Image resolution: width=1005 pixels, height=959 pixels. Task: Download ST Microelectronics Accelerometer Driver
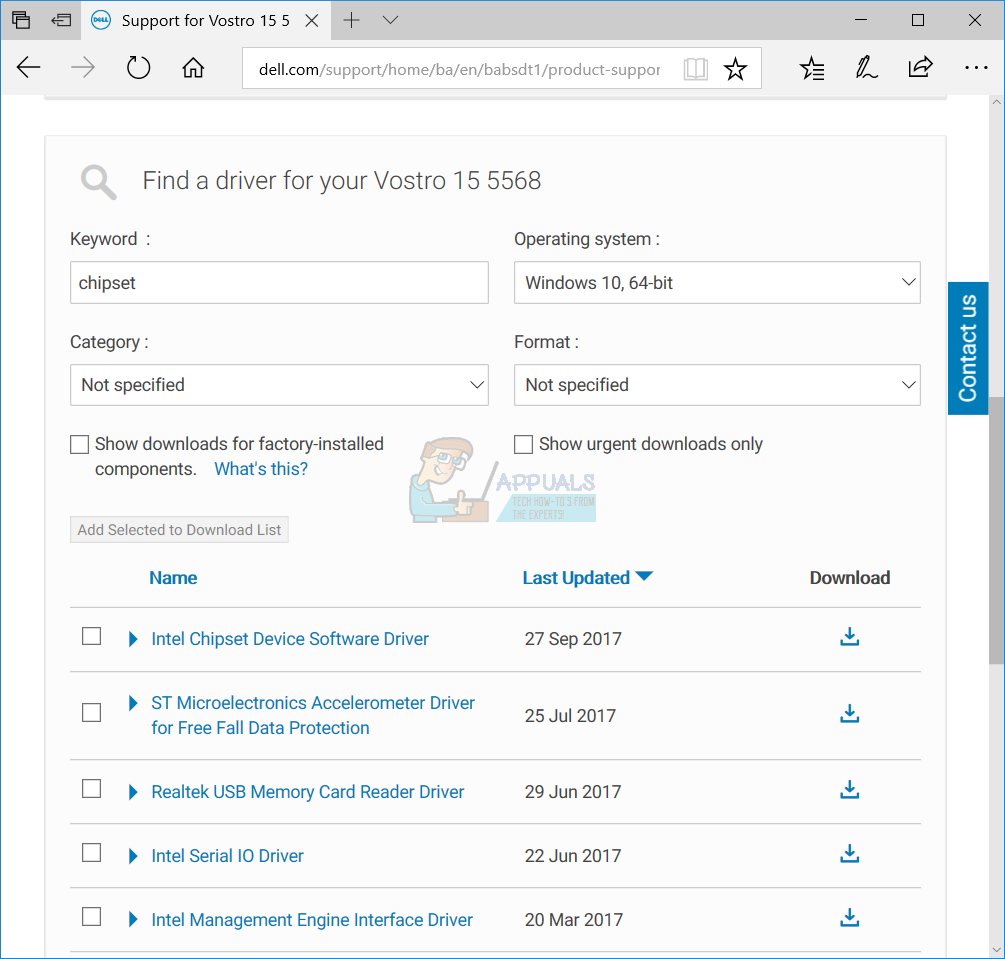click(849, 713)
